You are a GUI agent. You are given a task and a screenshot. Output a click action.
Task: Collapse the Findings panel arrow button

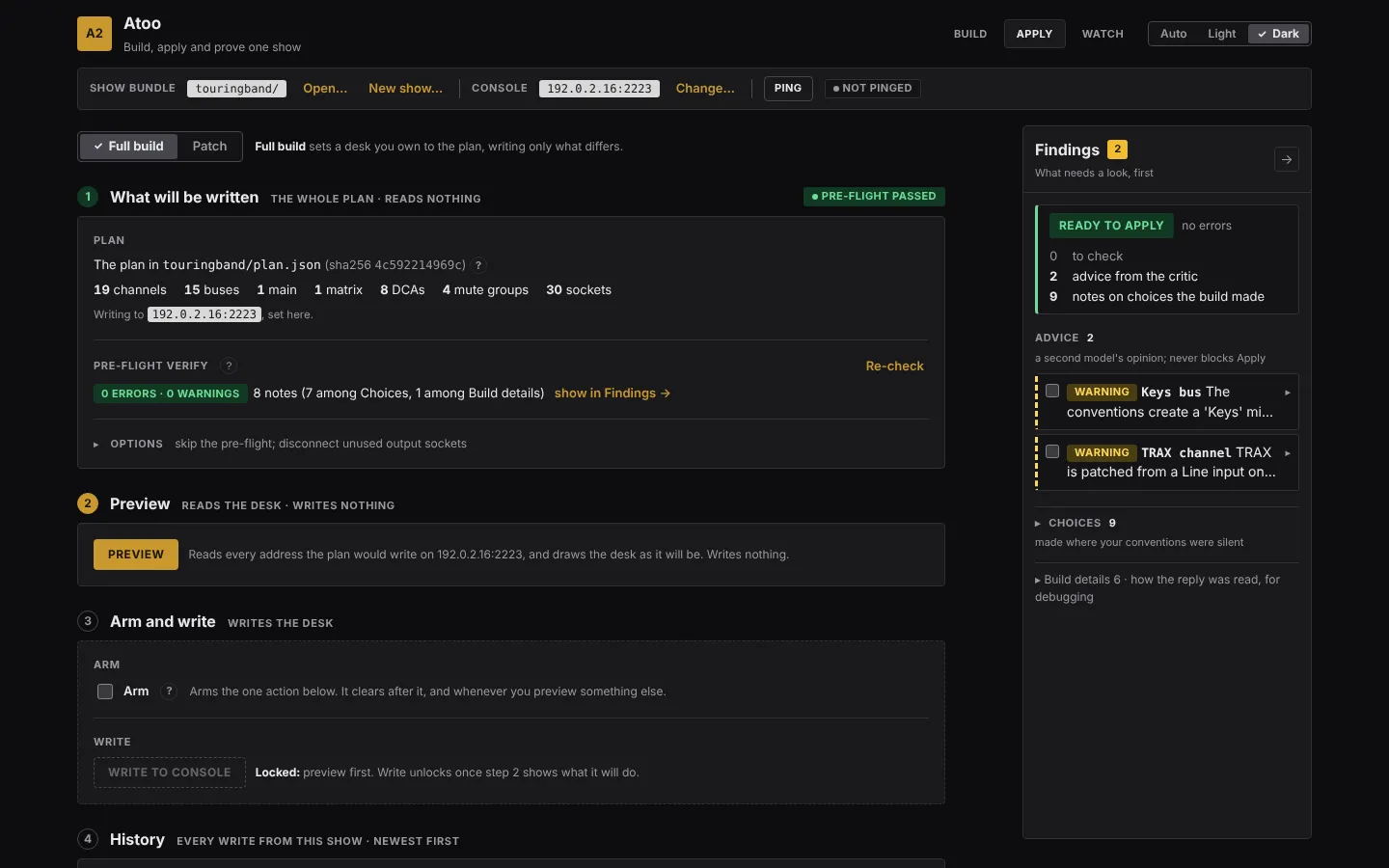[x=1287, y=159]
